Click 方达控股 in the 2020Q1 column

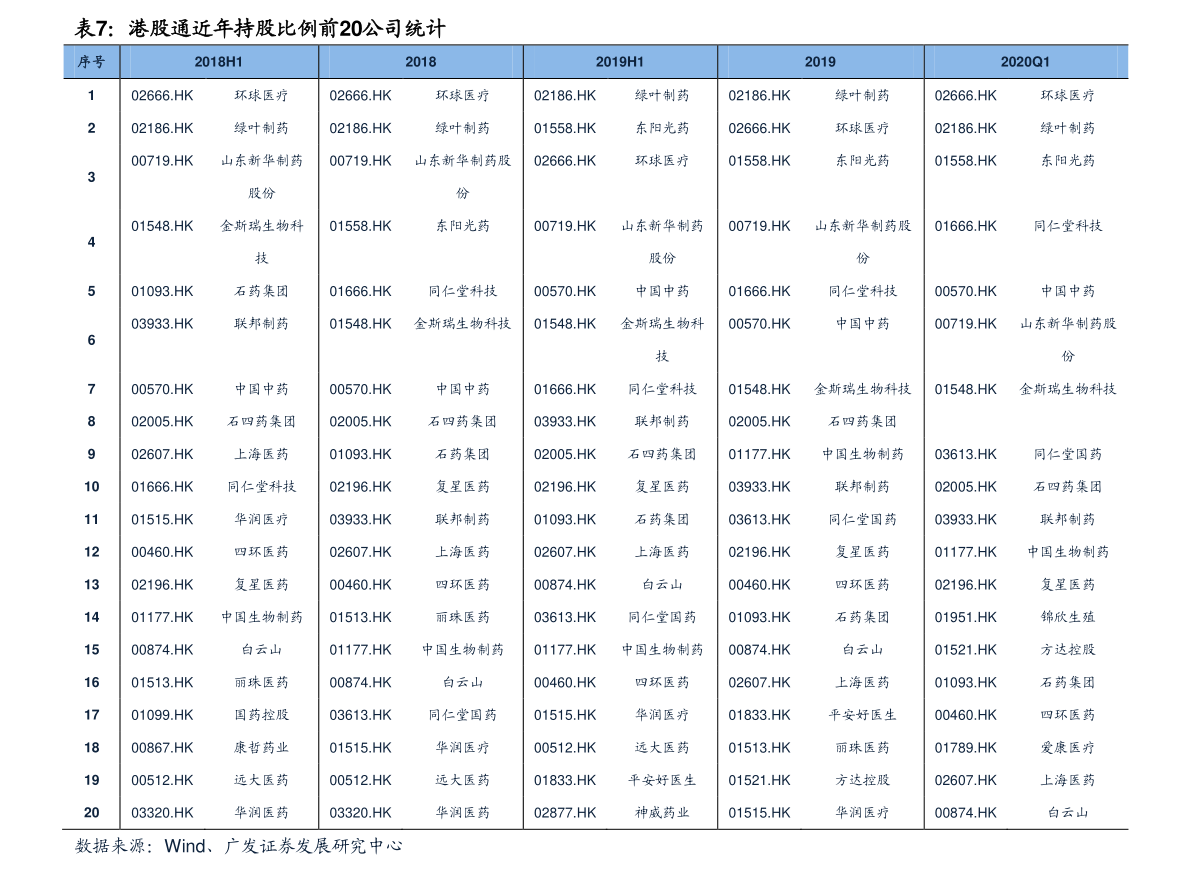pos(1068,650)
